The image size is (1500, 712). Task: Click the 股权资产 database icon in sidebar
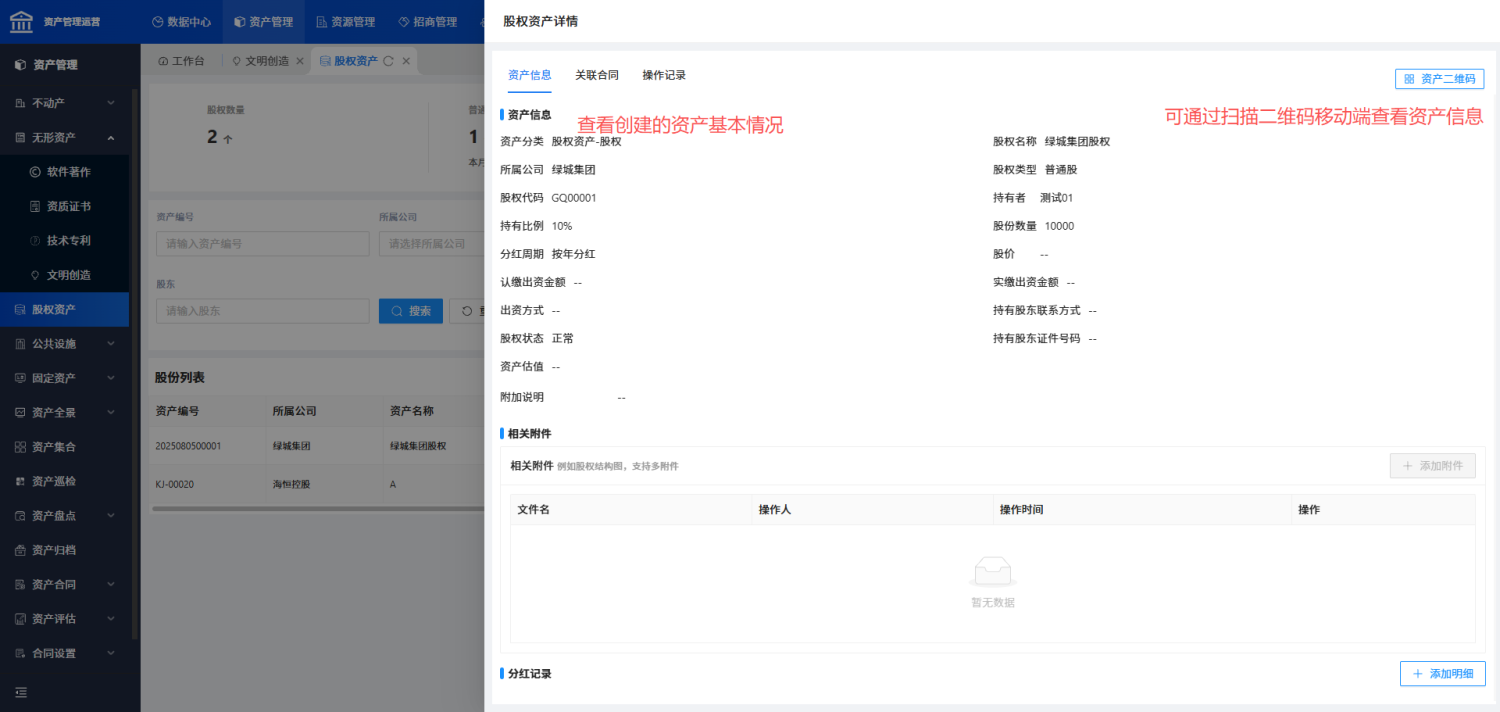point(20,310)
